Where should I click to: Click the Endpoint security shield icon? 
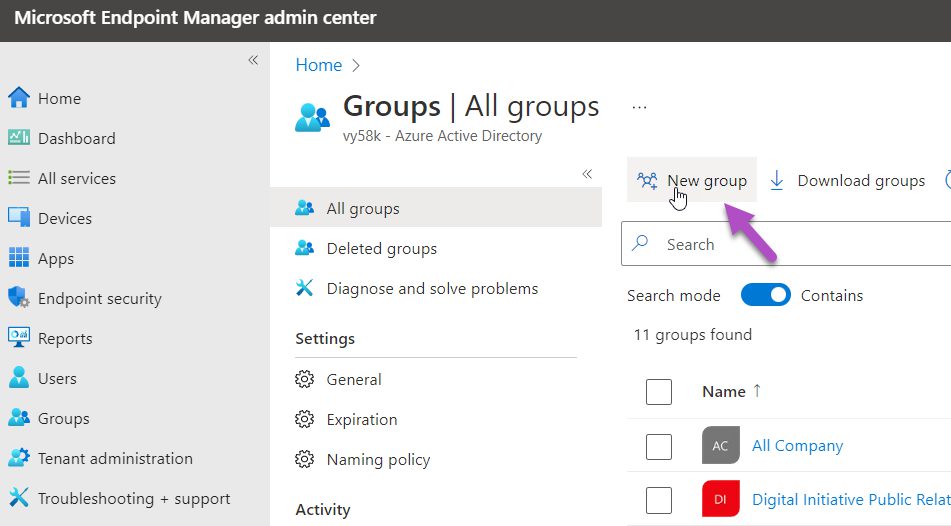(x=19, y=297)
